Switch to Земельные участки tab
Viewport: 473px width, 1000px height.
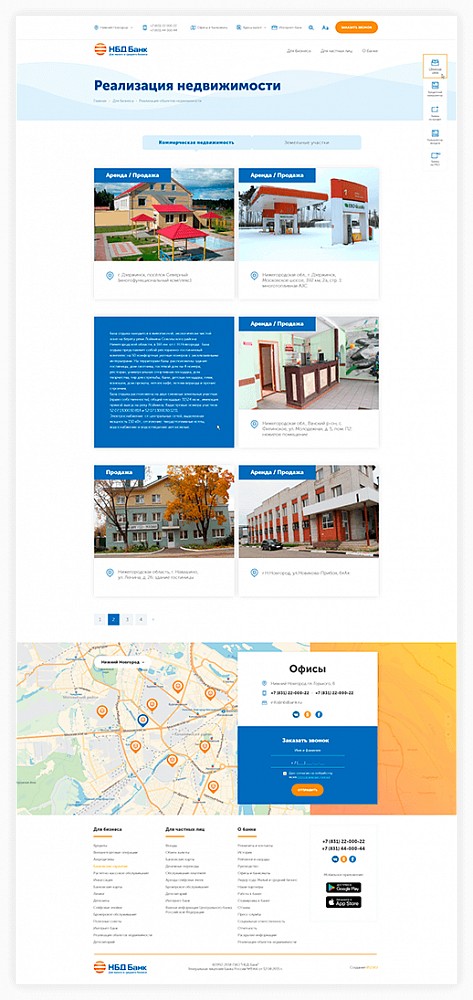pyautogui.click(x=307, y=142)
